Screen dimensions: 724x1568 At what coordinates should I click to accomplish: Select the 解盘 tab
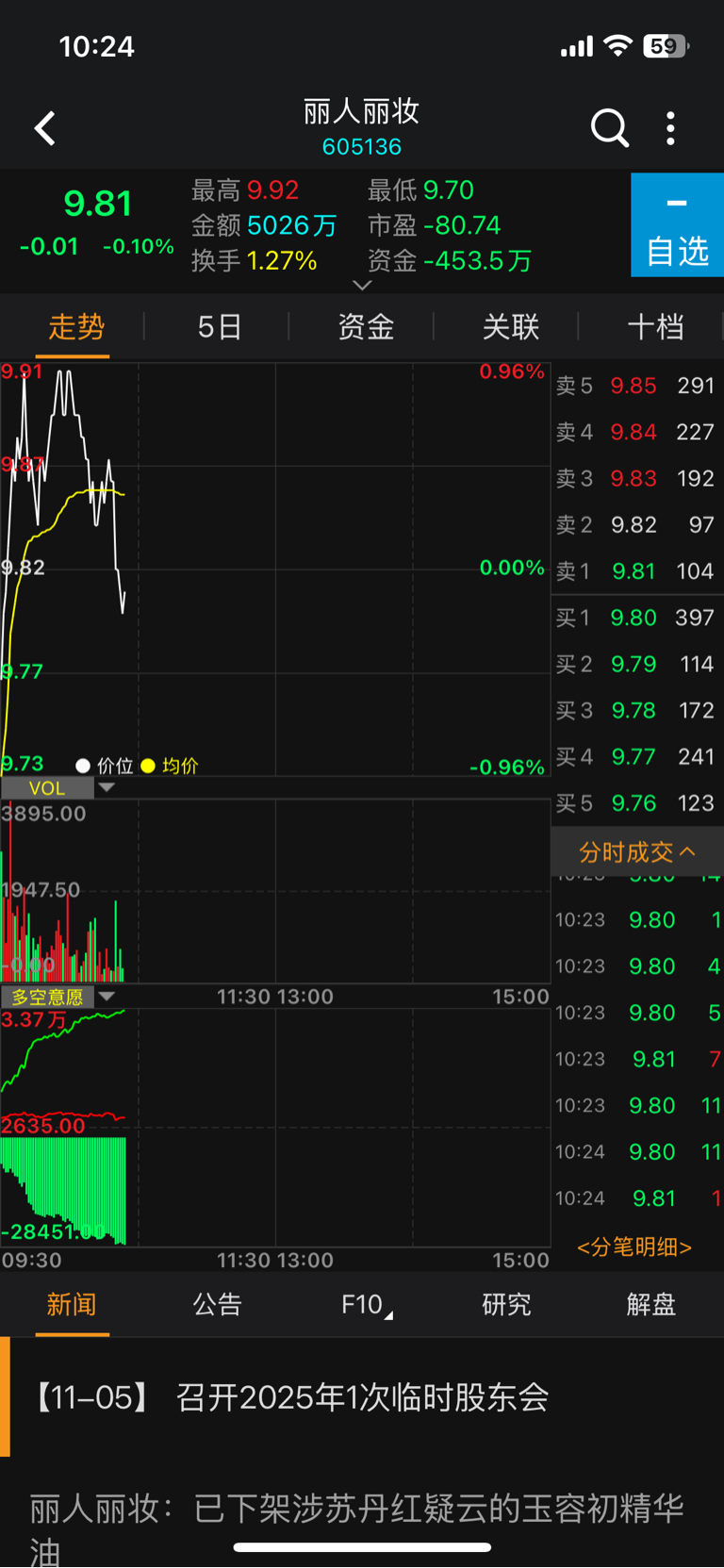tap(651, 1305)
